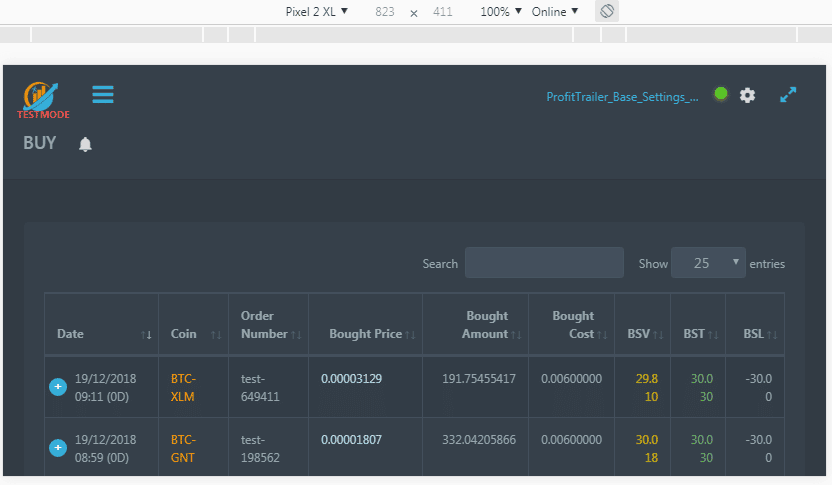
Task: Click the green status indicator dot
Action: (720, 94)
